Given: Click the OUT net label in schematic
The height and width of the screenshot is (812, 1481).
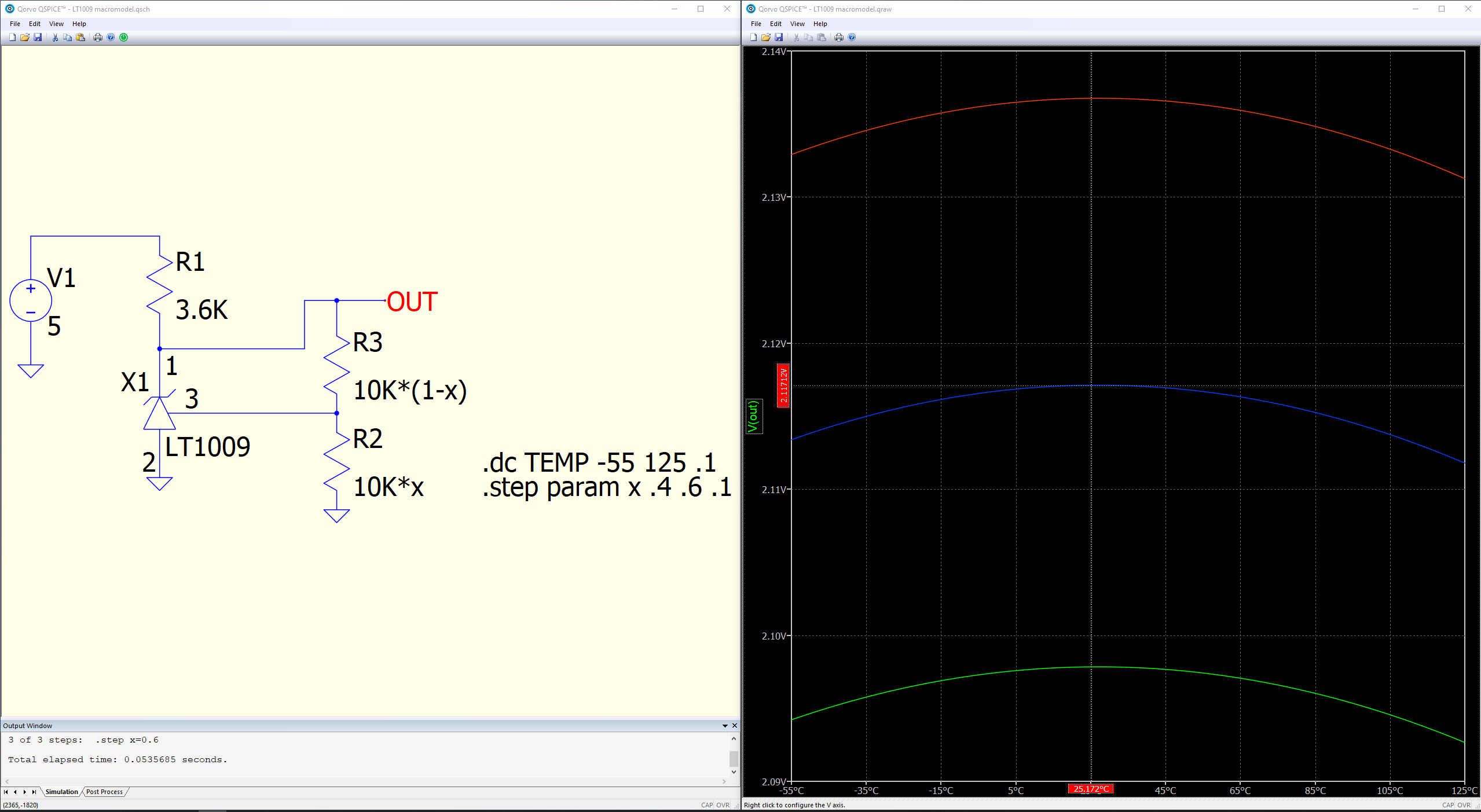Looking at the screenshot, I should pyautogui.click(x=412, y=302).
